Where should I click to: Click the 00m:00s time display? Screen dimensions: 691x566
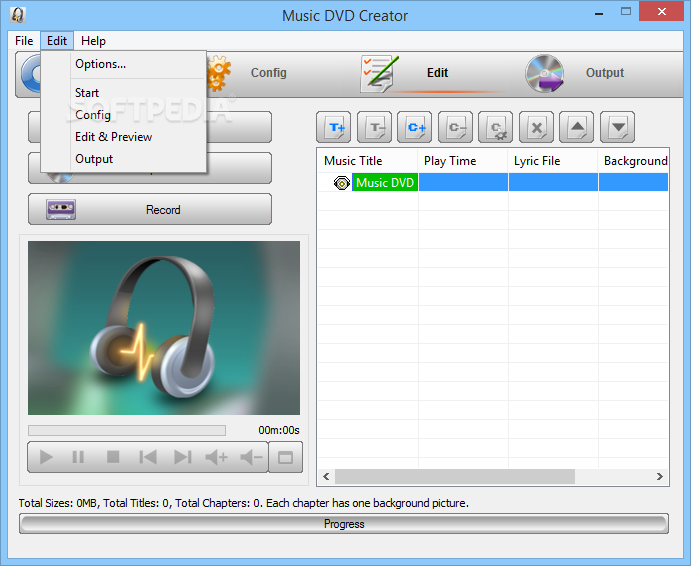pos(279,430)
